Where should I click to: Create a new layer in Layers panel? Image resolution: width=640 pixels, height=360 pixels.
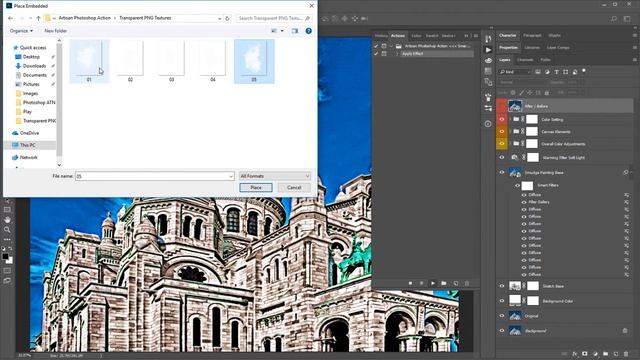click(x=616, y=354)
